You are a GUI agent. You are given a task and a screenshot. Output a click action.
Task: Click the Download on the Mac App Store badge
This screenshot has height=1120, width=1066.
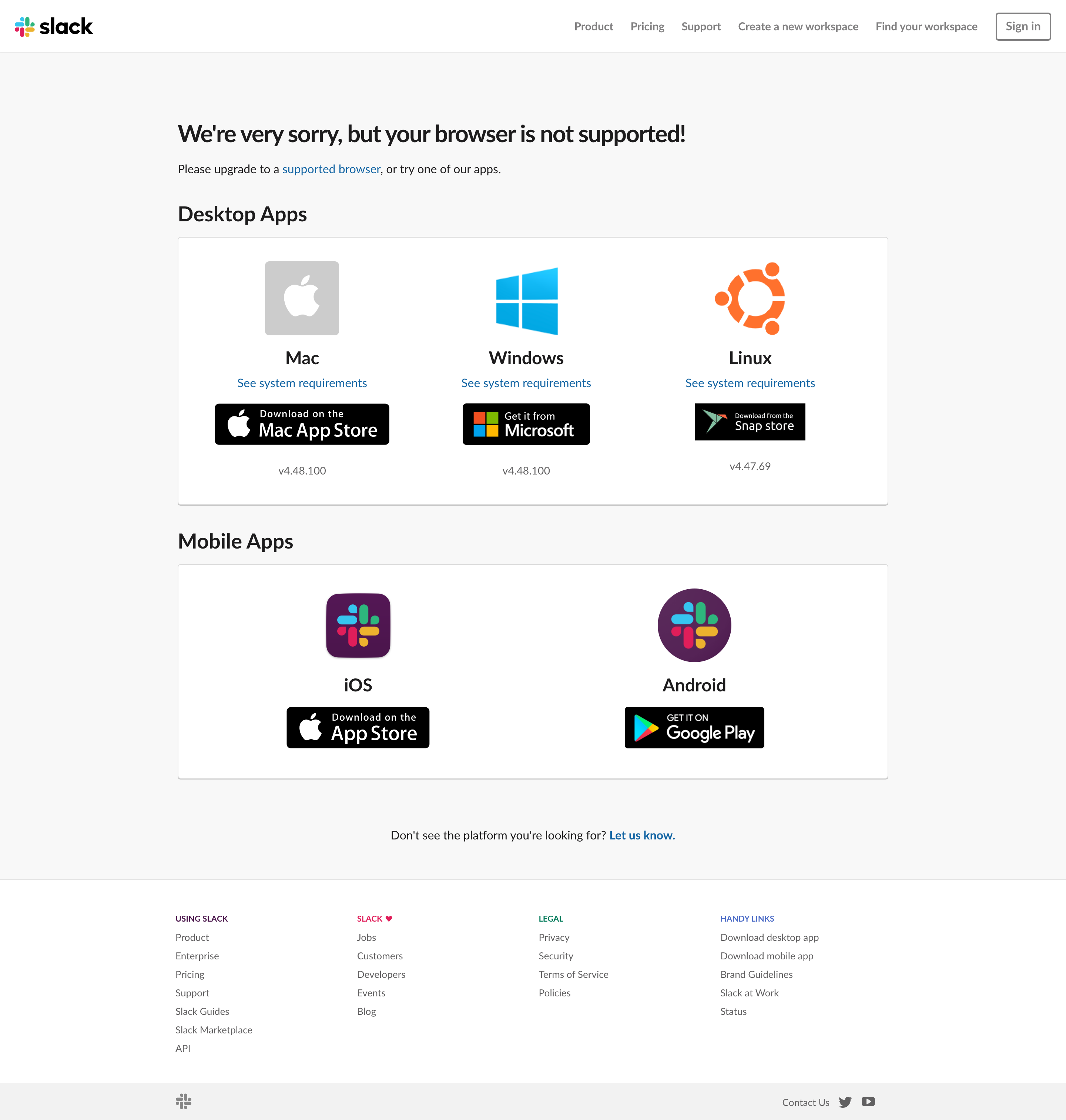tap(302, 424)
